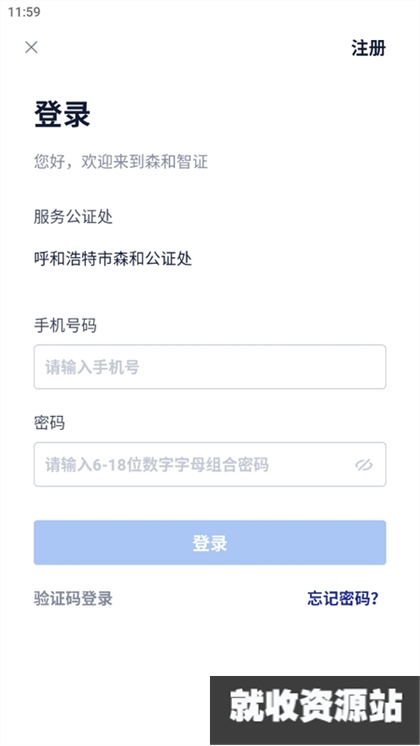The image size is (420, 746).
Task: Tap the 您好，欢迎来到森和智证 welcome text
Action: pyautogui.click(x=121, y=162)
